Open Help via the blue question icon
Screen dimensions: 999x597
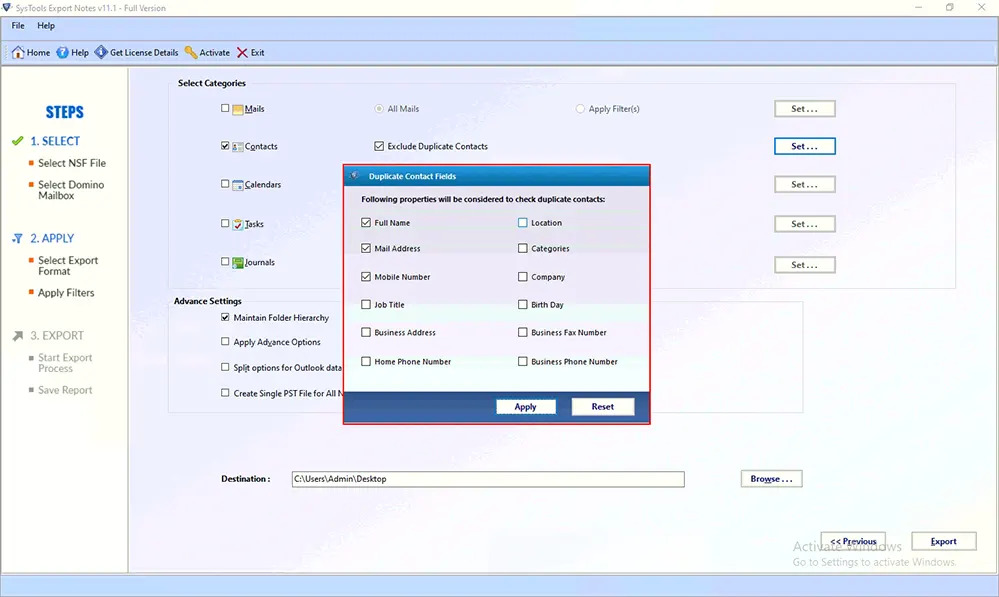(x=62, y=52)
